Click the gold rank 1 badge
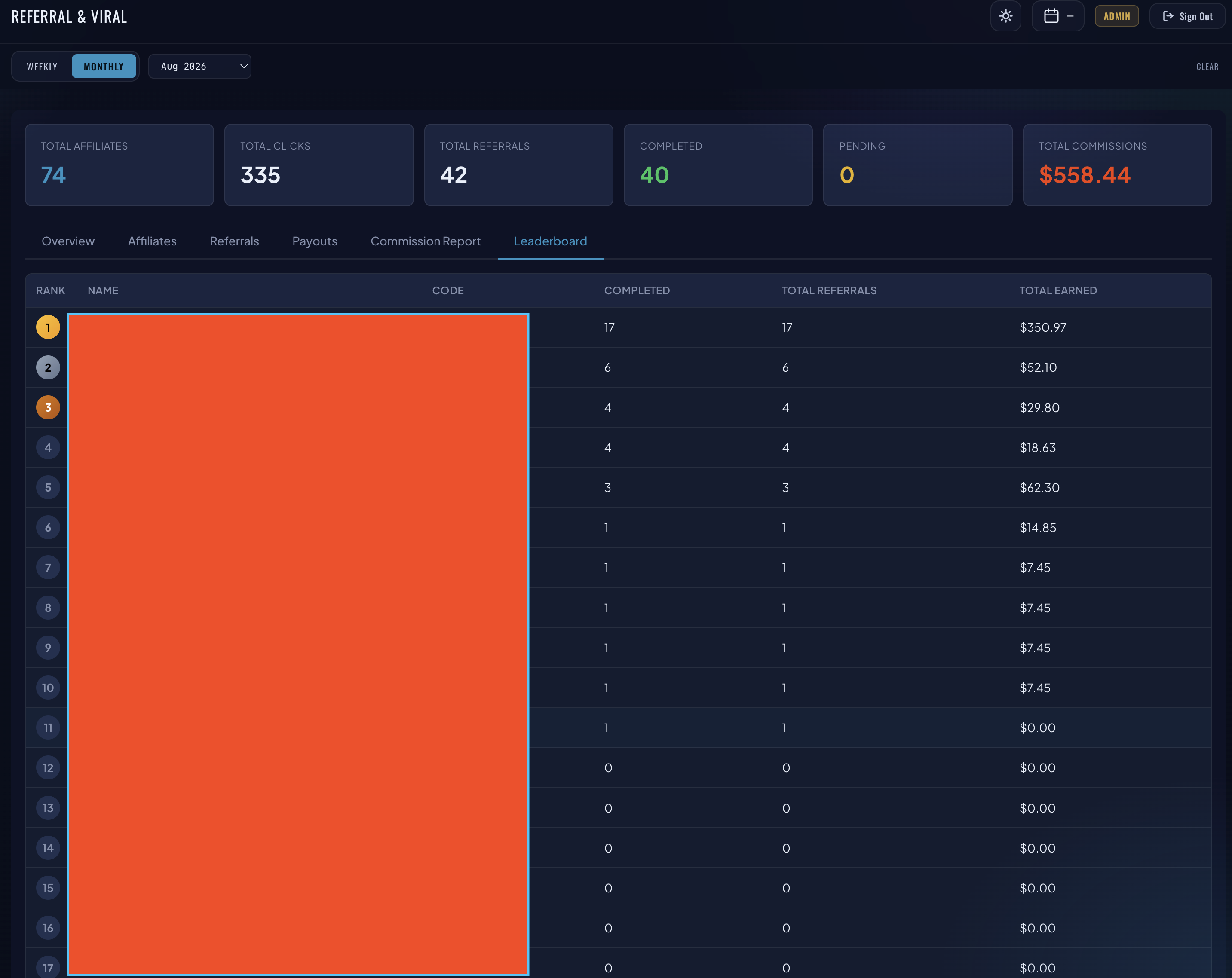Image resolution: width=1232 pixels, height=978 pixels. click(x=48, y=327)
